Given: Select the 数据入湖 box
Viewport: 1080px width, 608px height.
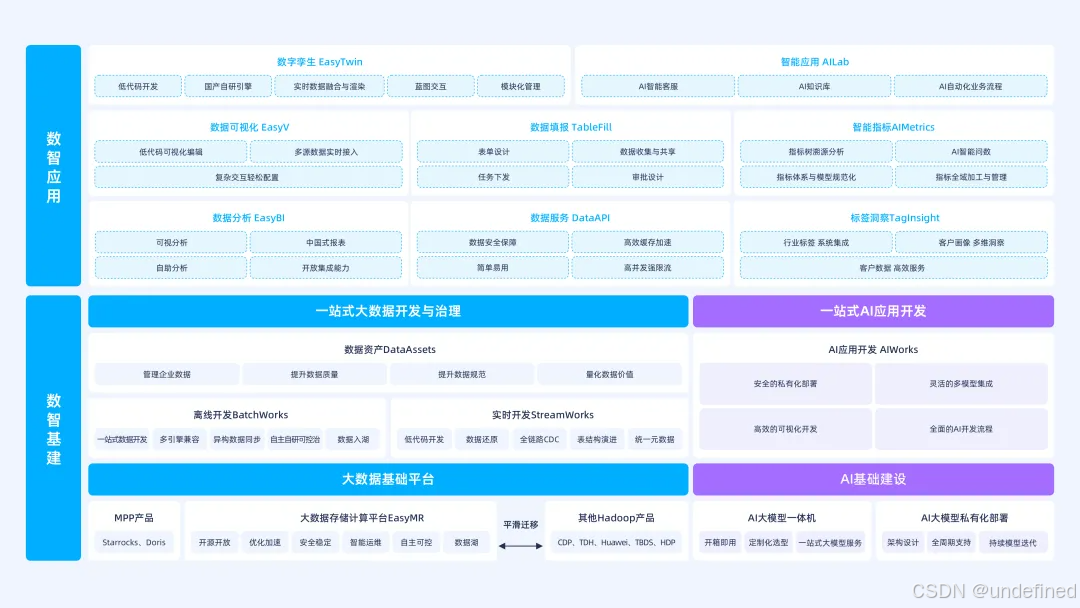Looking at the screenshot, I should [353, 439].
